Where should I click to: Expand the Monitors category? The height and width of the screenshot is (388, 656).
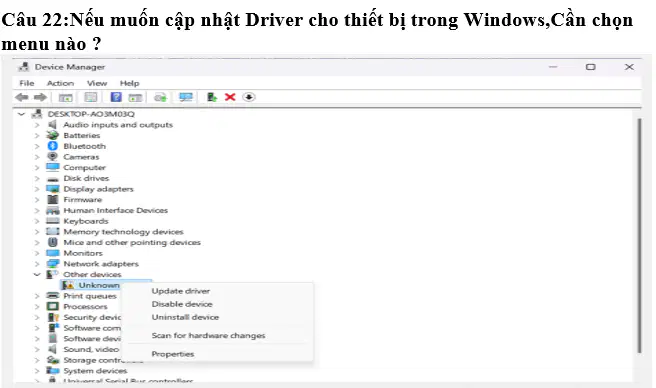pos(37,253)
